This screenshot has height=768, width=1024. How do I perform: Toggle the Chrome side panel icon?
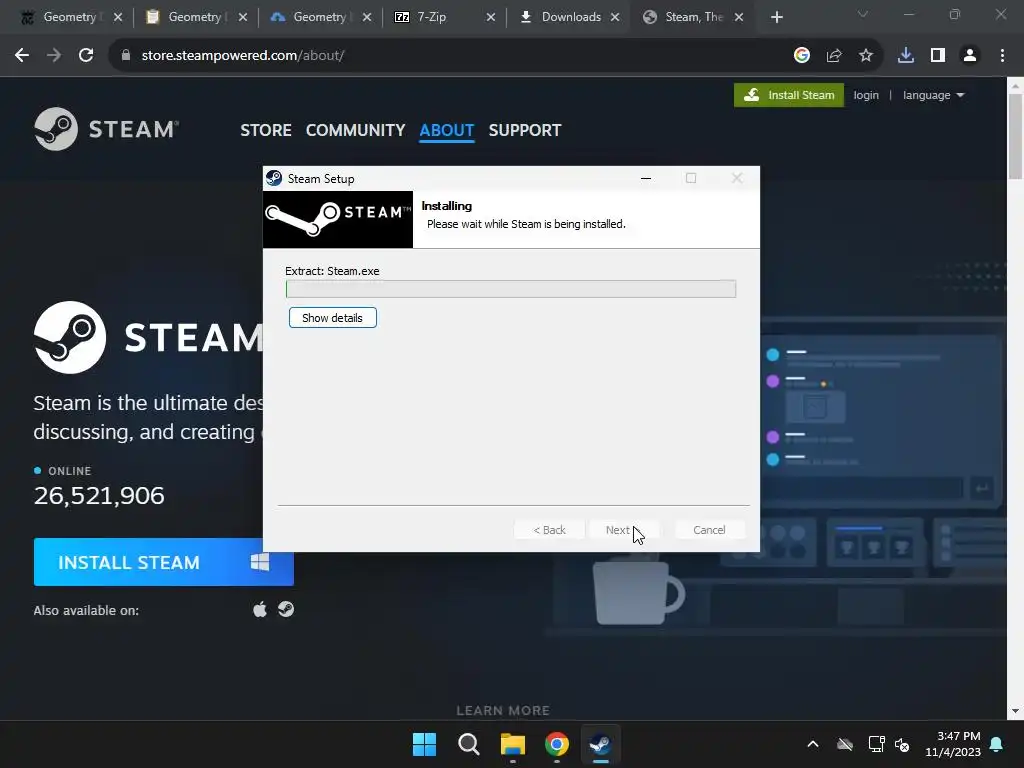938,56
